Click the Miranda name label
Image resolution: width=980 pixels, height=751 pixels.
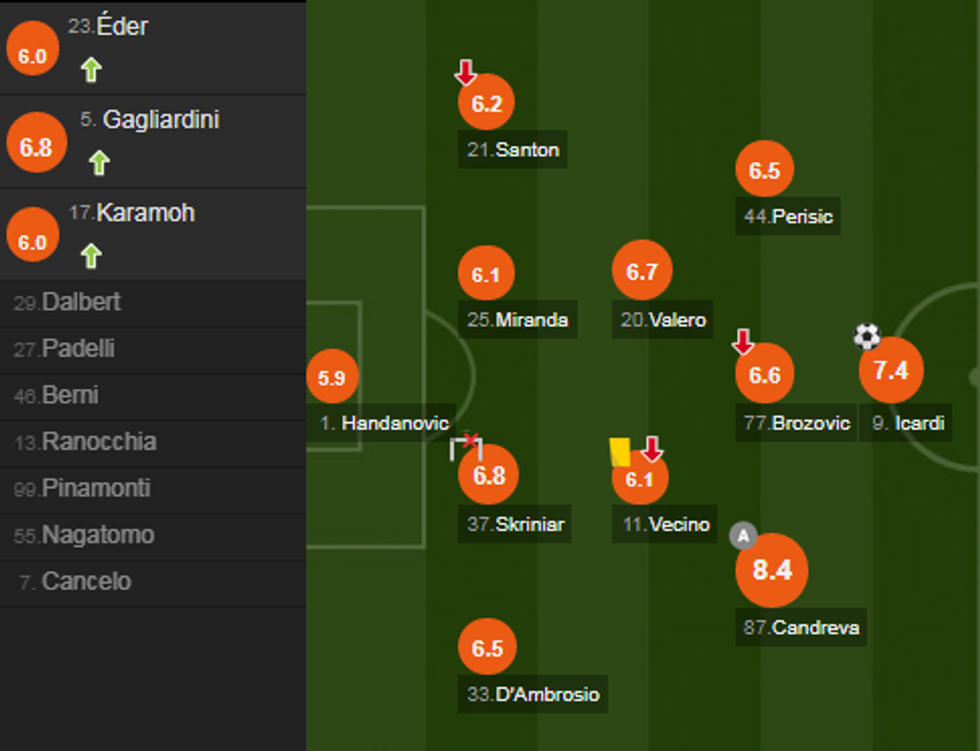tap(531, 320)
